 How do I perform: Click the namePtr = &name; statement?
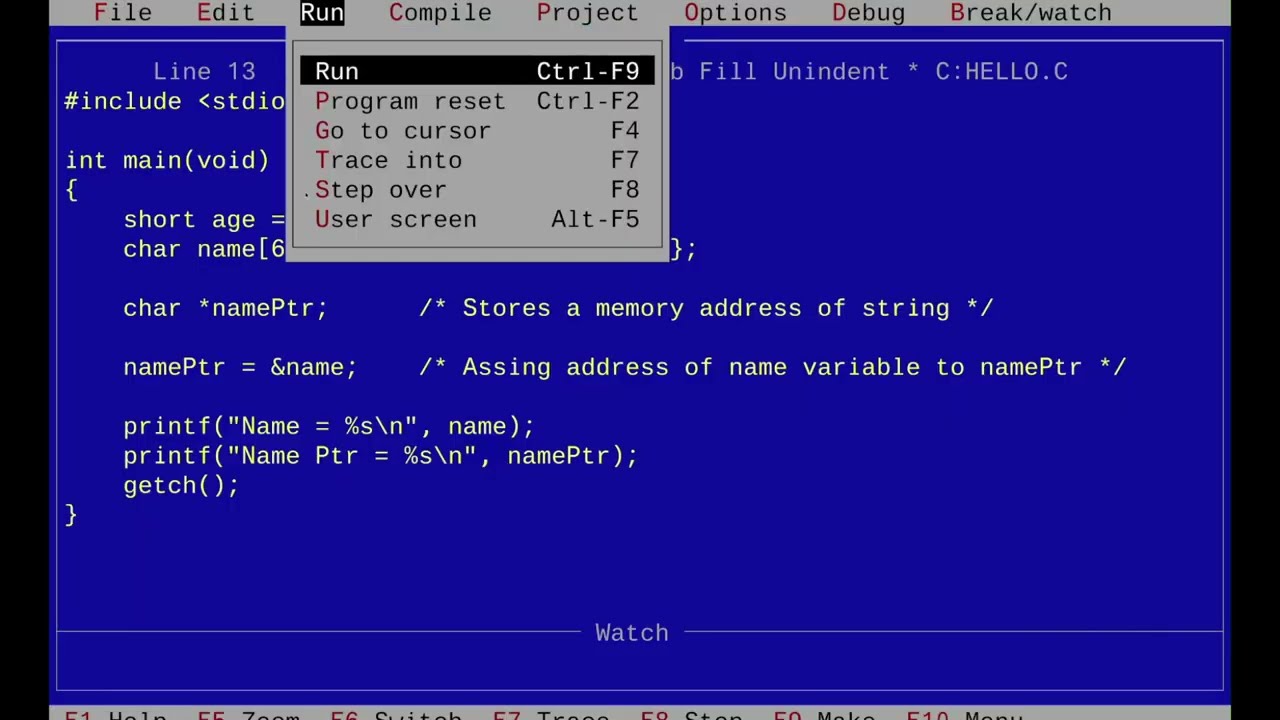[x=240, y=367]
